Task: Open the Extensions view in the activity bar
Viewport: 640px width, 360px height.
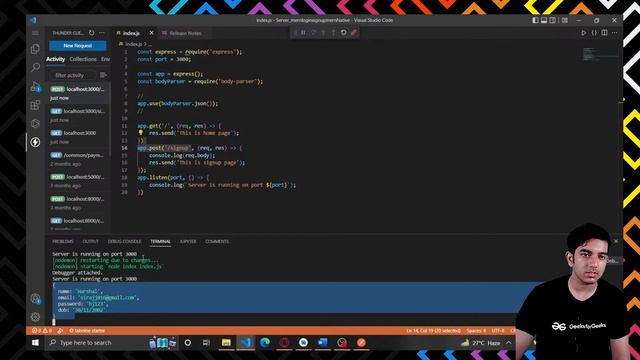Action: point(35,105)
